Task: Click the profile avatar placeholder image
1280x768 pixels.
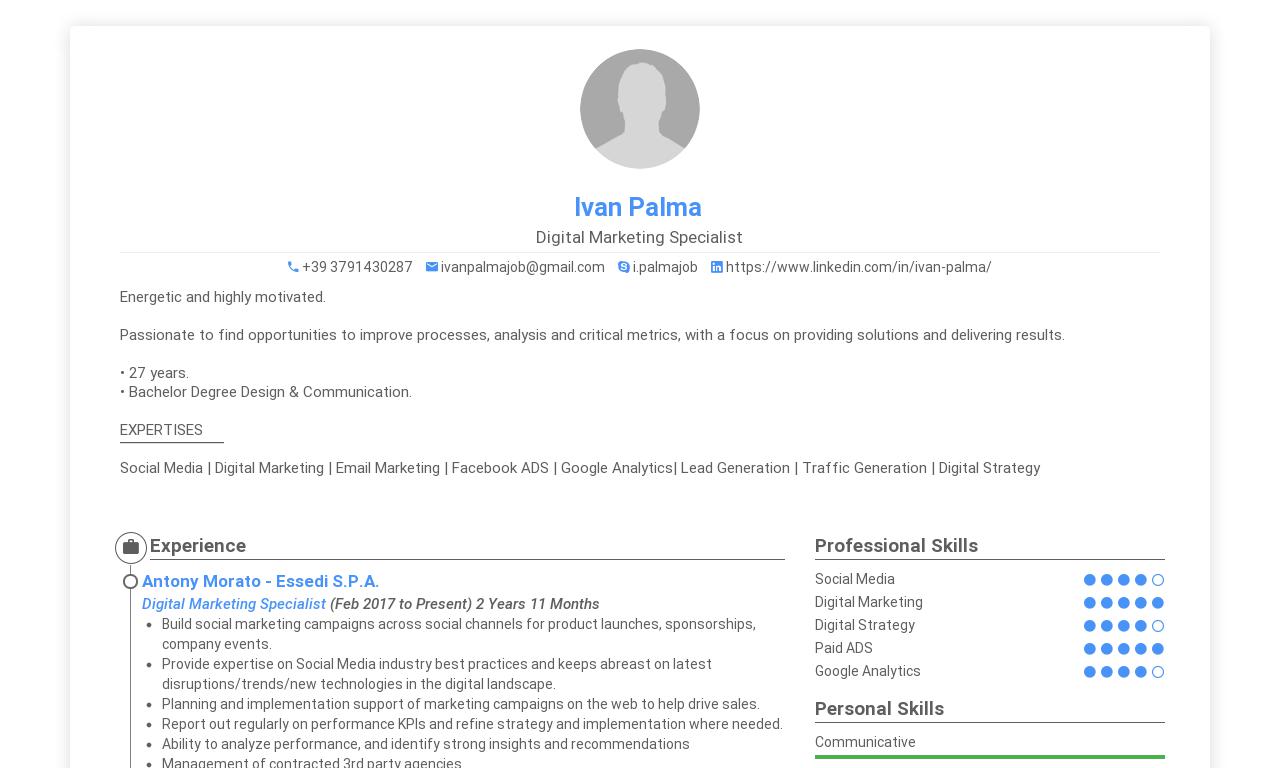Action: coord(640,109)
